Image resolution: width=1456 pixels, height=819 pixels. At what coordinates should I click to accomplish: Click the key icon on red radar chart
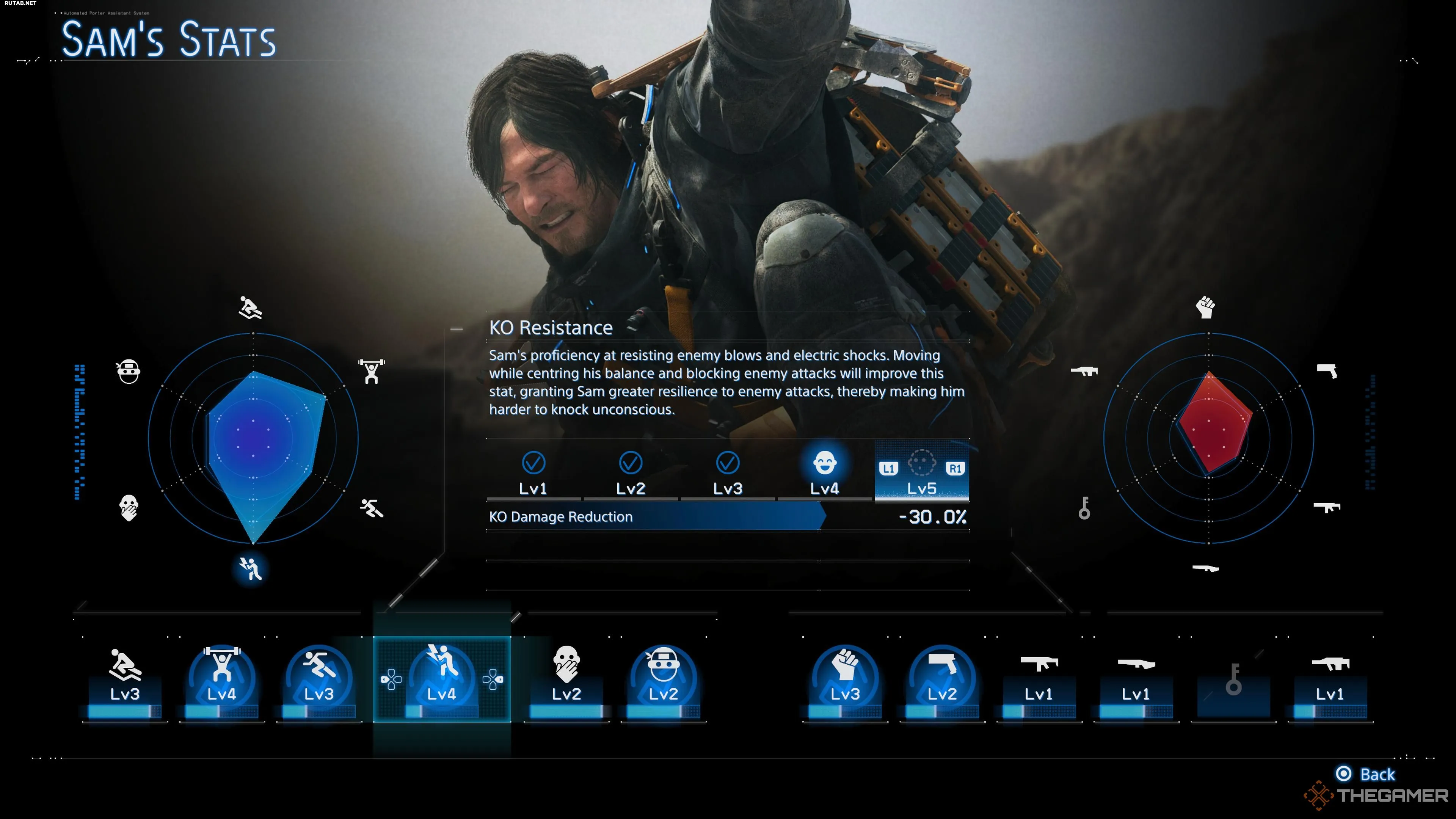point(1084,508)
